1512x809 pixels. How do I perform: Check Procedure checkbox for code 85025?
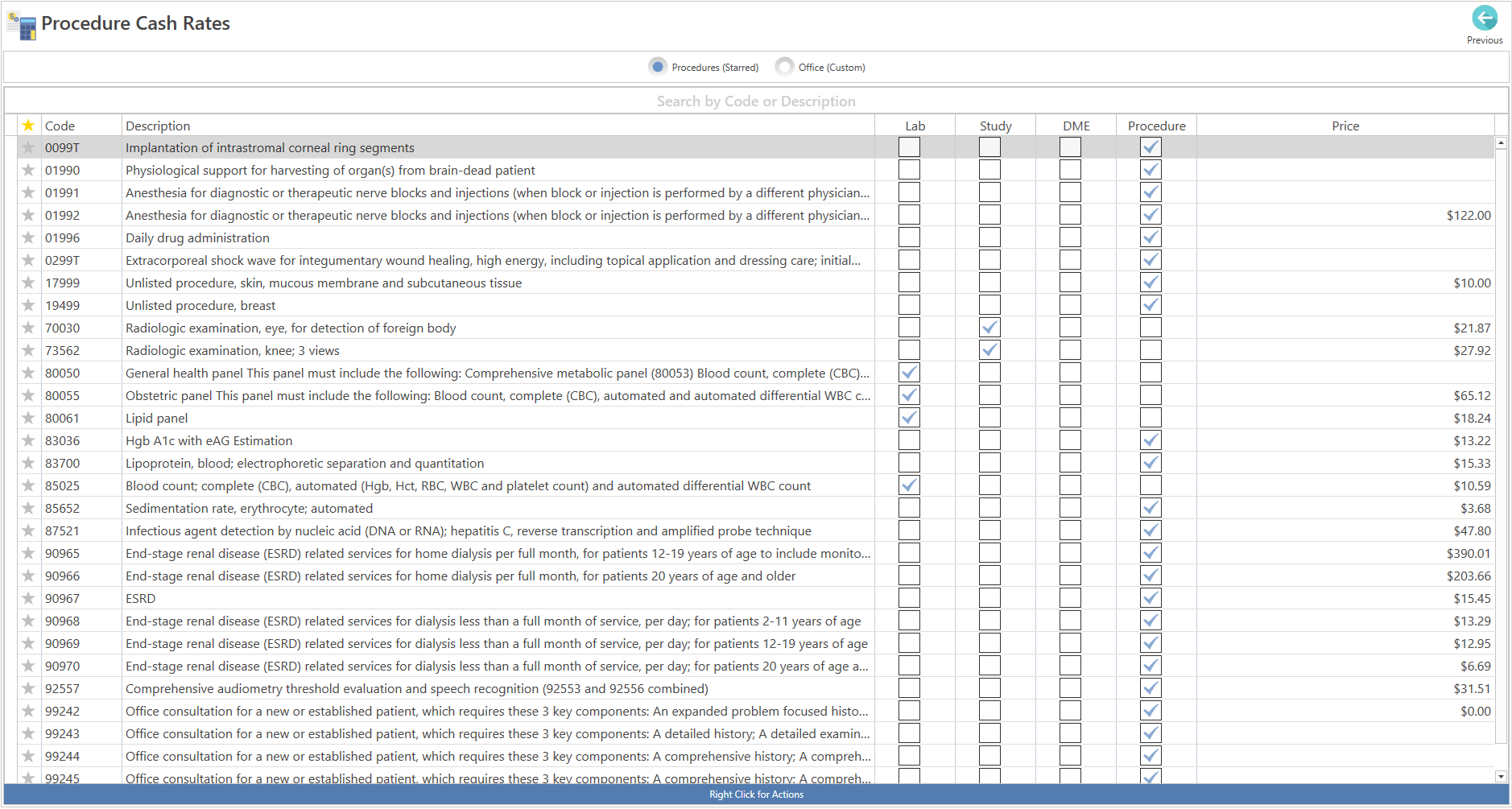click(x=1151, y=485)
